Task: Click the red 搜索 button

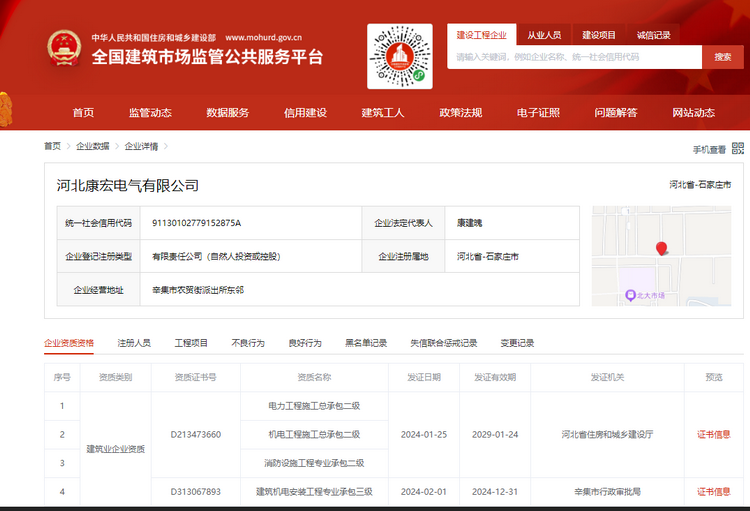Action: tap(723, 57)
